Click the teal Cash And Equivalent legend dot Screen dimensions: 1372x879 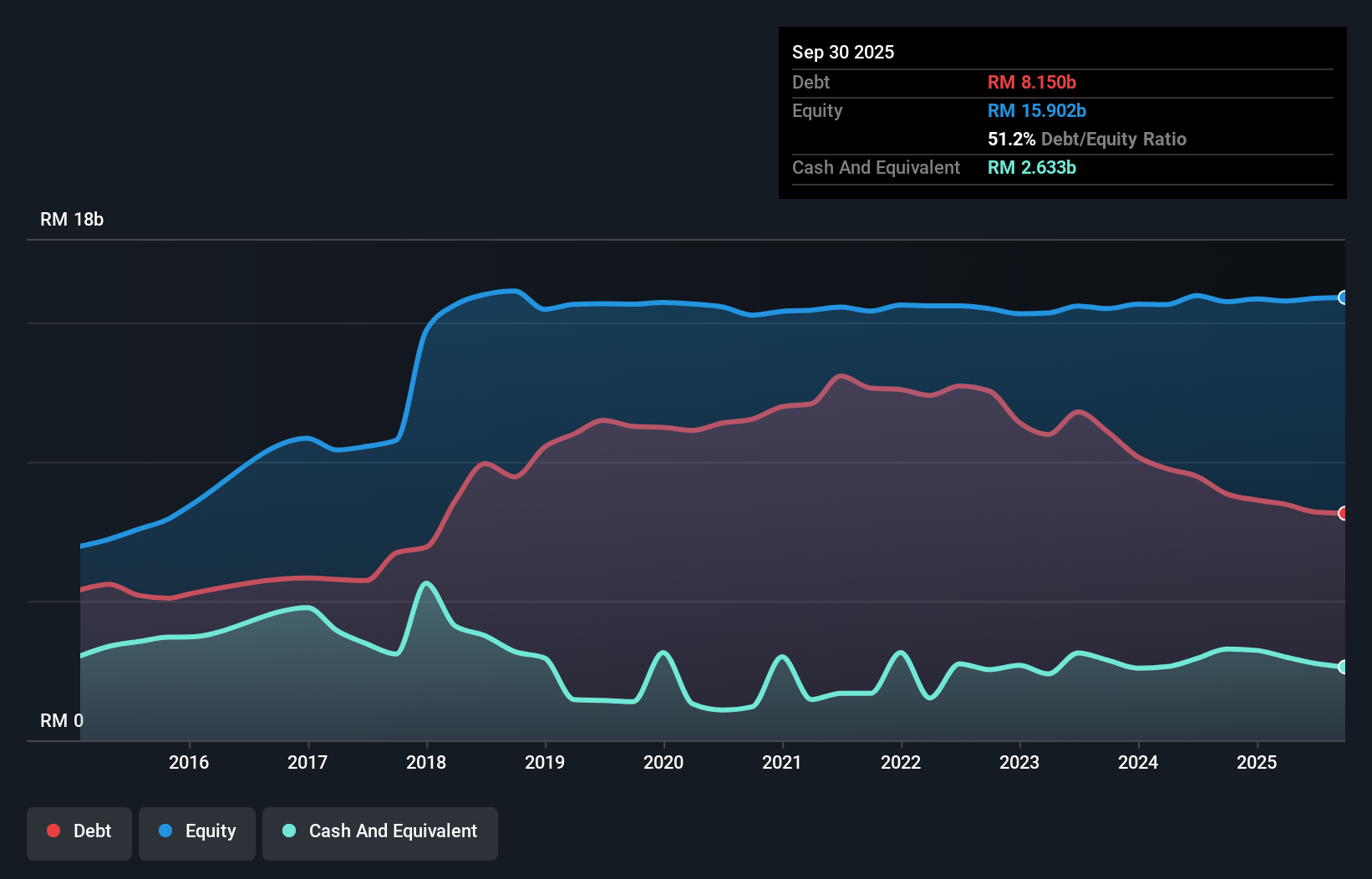287,831
